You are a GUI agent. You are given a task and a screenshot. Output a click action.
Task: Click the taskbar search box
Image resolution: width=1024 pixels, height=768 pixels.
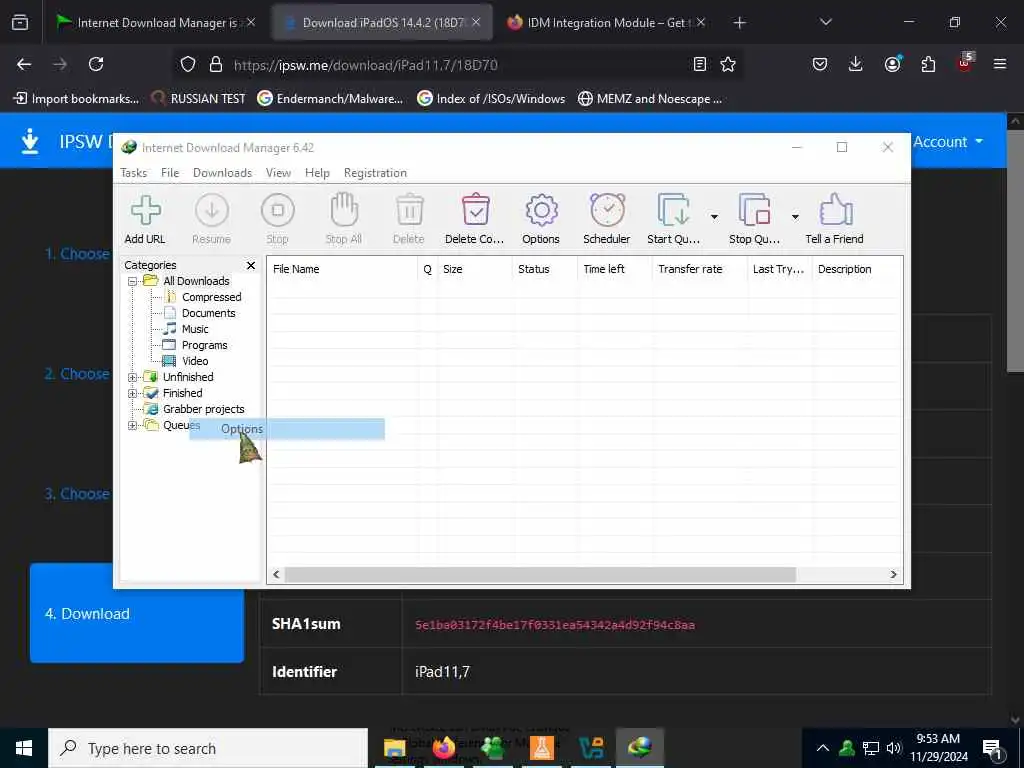tap(208, 748)
